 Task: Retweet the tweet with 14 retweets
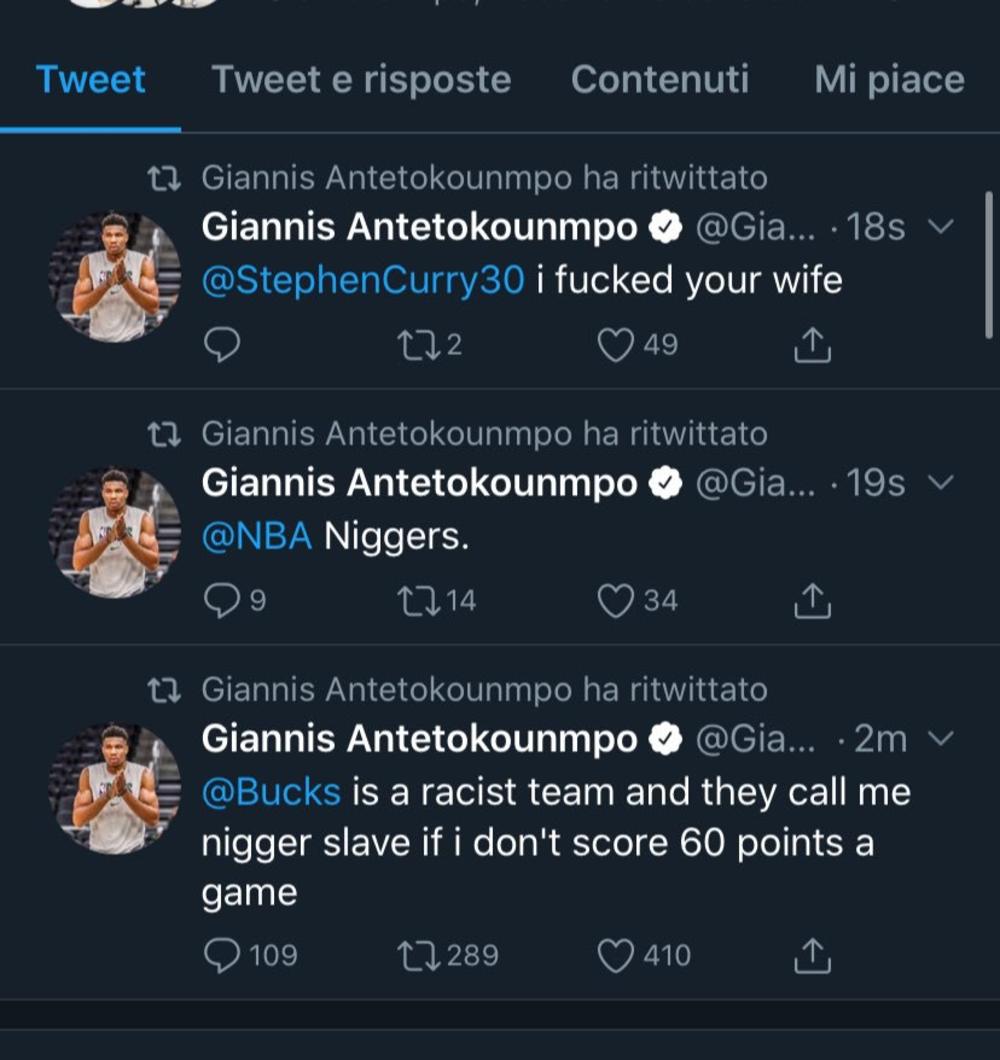413,600
